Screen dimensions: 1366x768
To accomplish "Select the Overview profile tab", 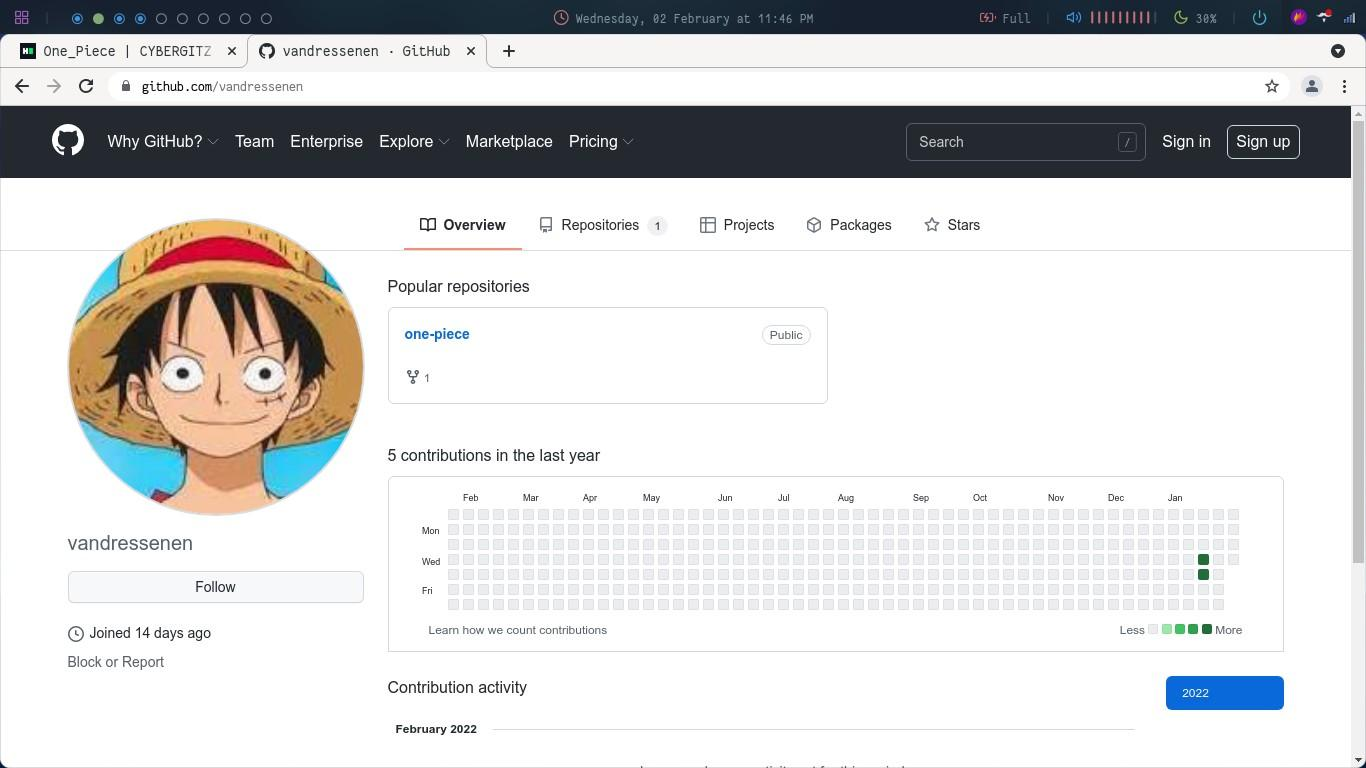I will coord(462,225).
